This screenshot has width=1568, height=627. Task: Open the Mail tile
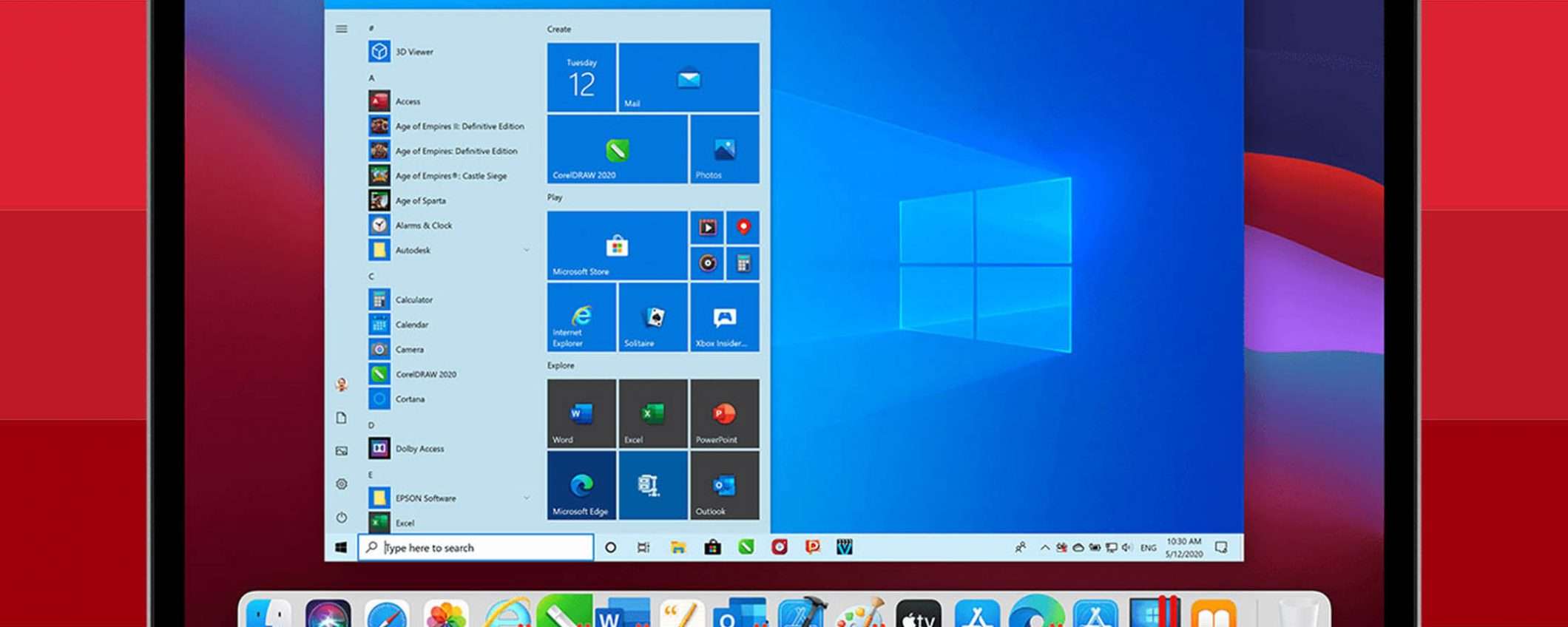689,78
